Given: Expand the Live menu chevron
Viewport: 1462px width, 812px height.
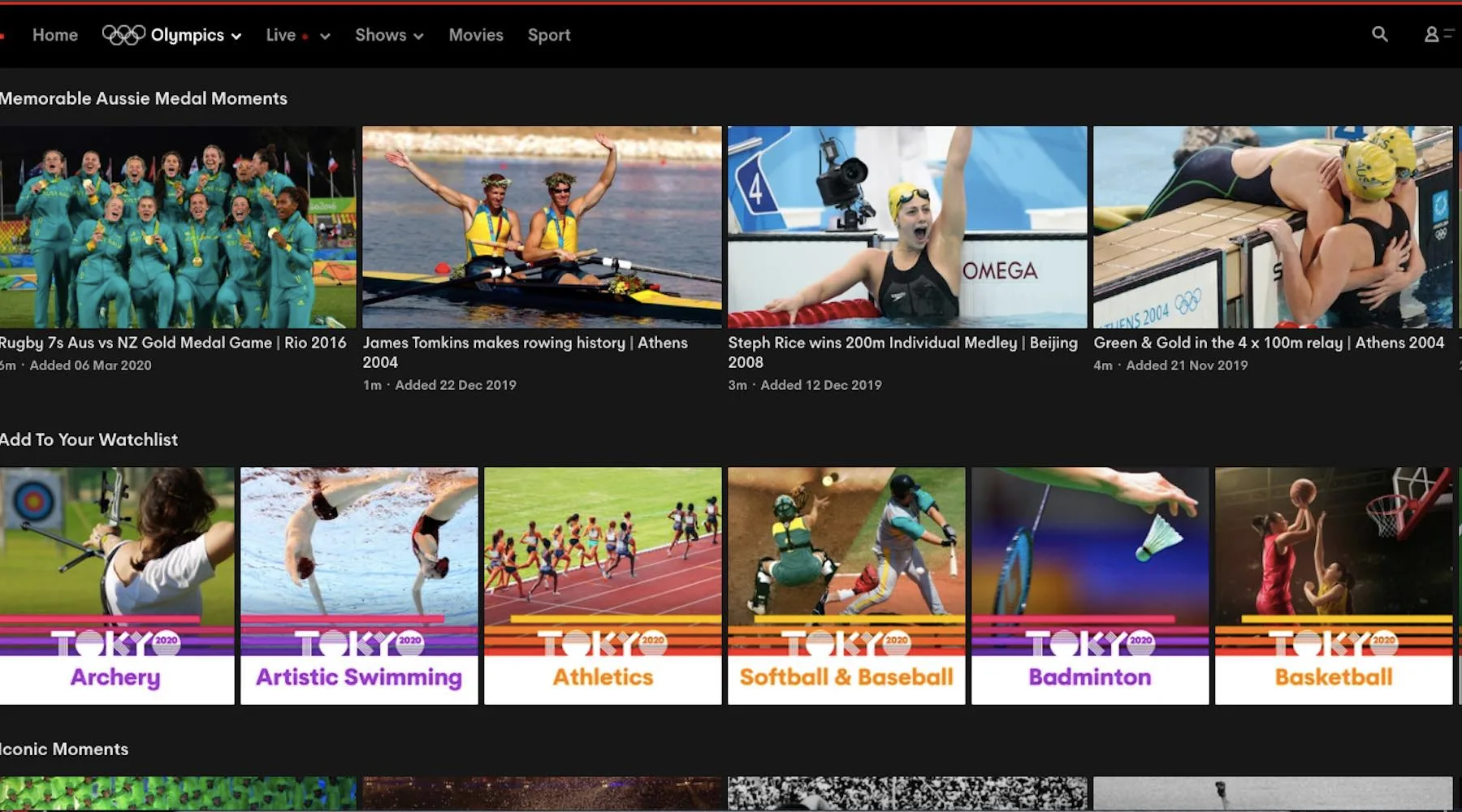Looking at the screenshot, I should pyautogui.click(x=325, y=37).
